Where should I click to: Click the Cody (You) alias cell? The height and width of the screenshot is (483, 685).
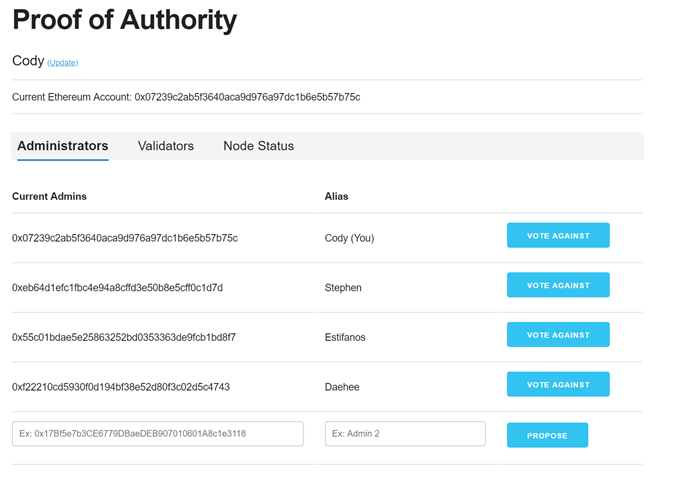[x=349, y=238]
